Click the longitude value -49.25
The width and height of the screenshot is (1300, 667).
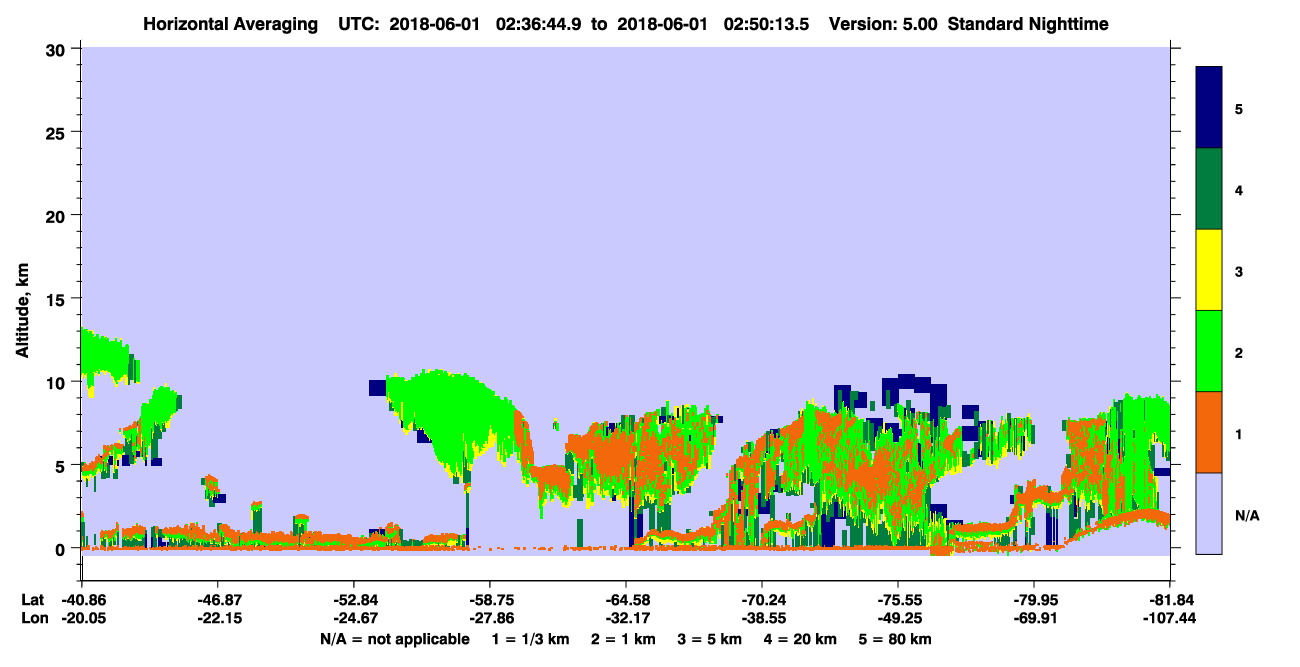pos(898,618)
